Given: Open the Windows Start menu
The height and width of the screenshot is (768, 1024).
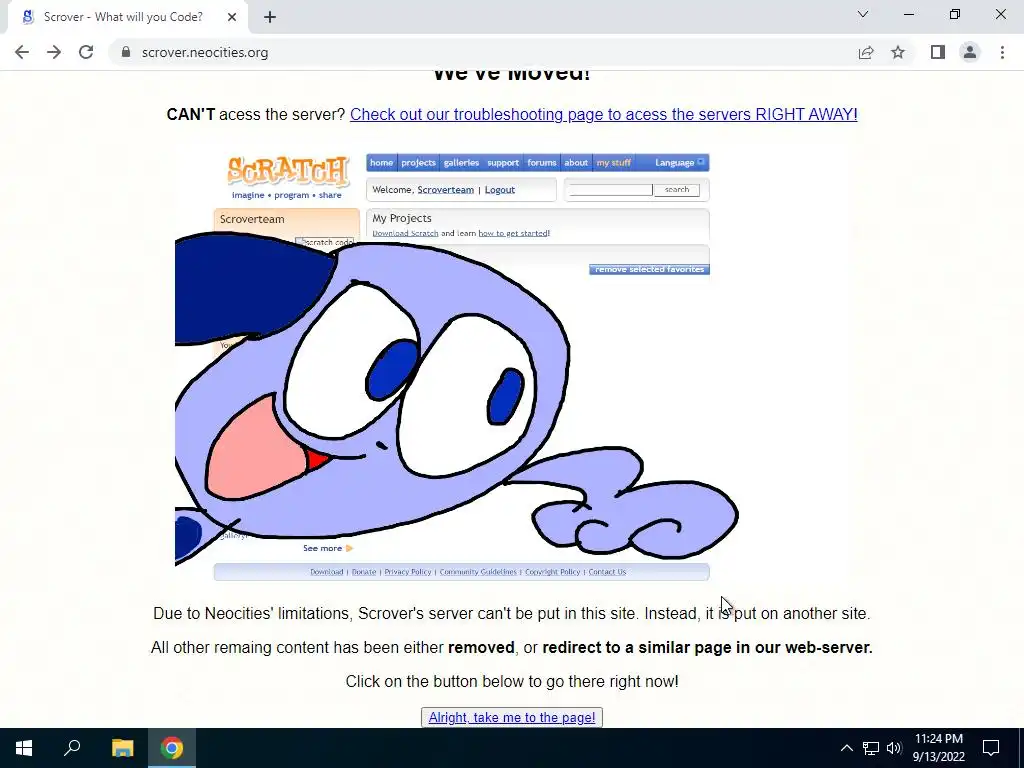Looking at the screenshot, I should (x=24, y=748).
